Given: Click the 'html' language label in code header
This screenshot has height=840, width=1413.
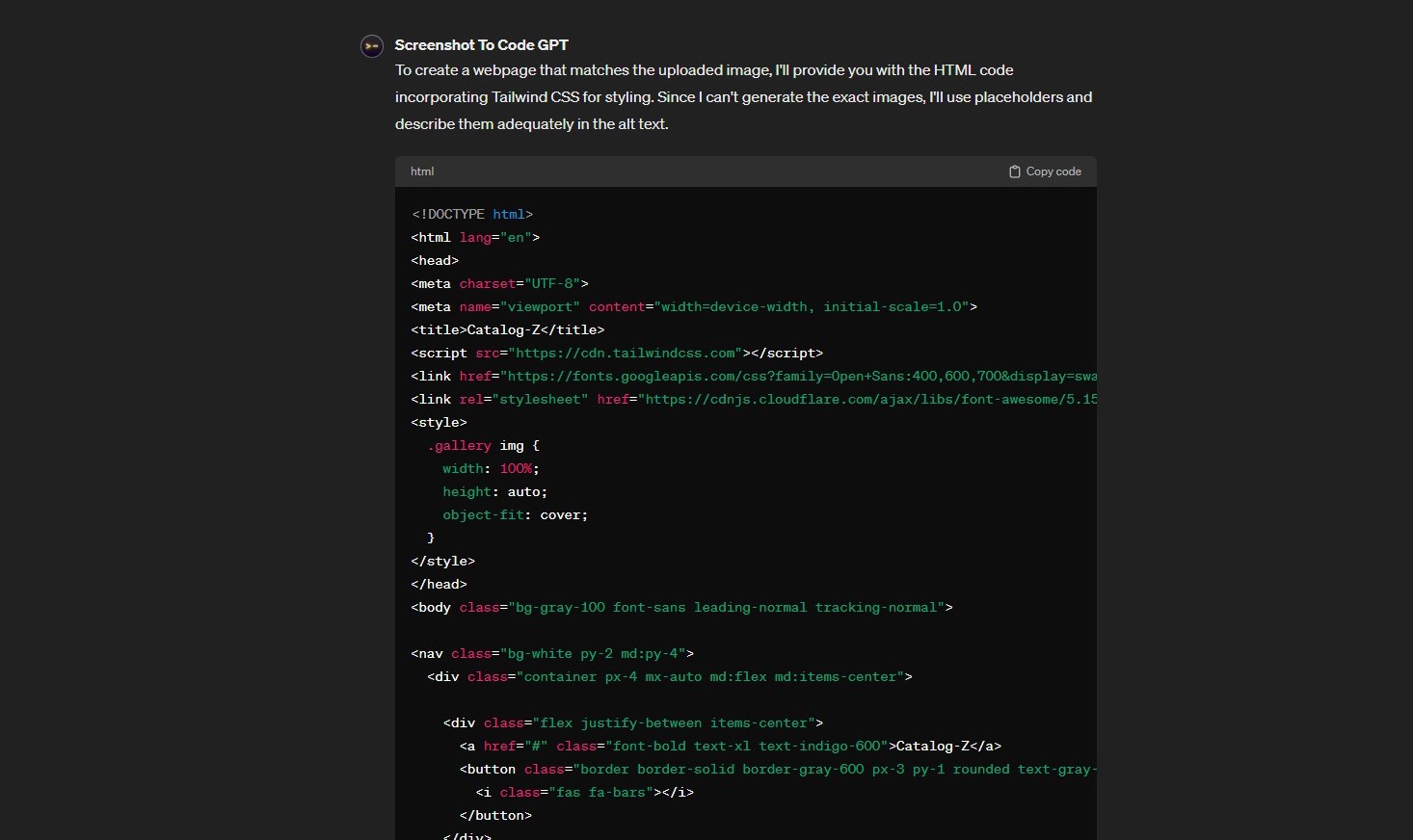Looking at the screenshot, I should coord(422,171).
